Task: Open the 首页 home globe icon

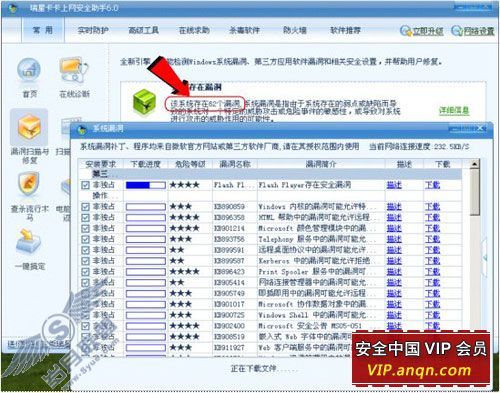Action: pyautogui.click(x=29, y=70)
